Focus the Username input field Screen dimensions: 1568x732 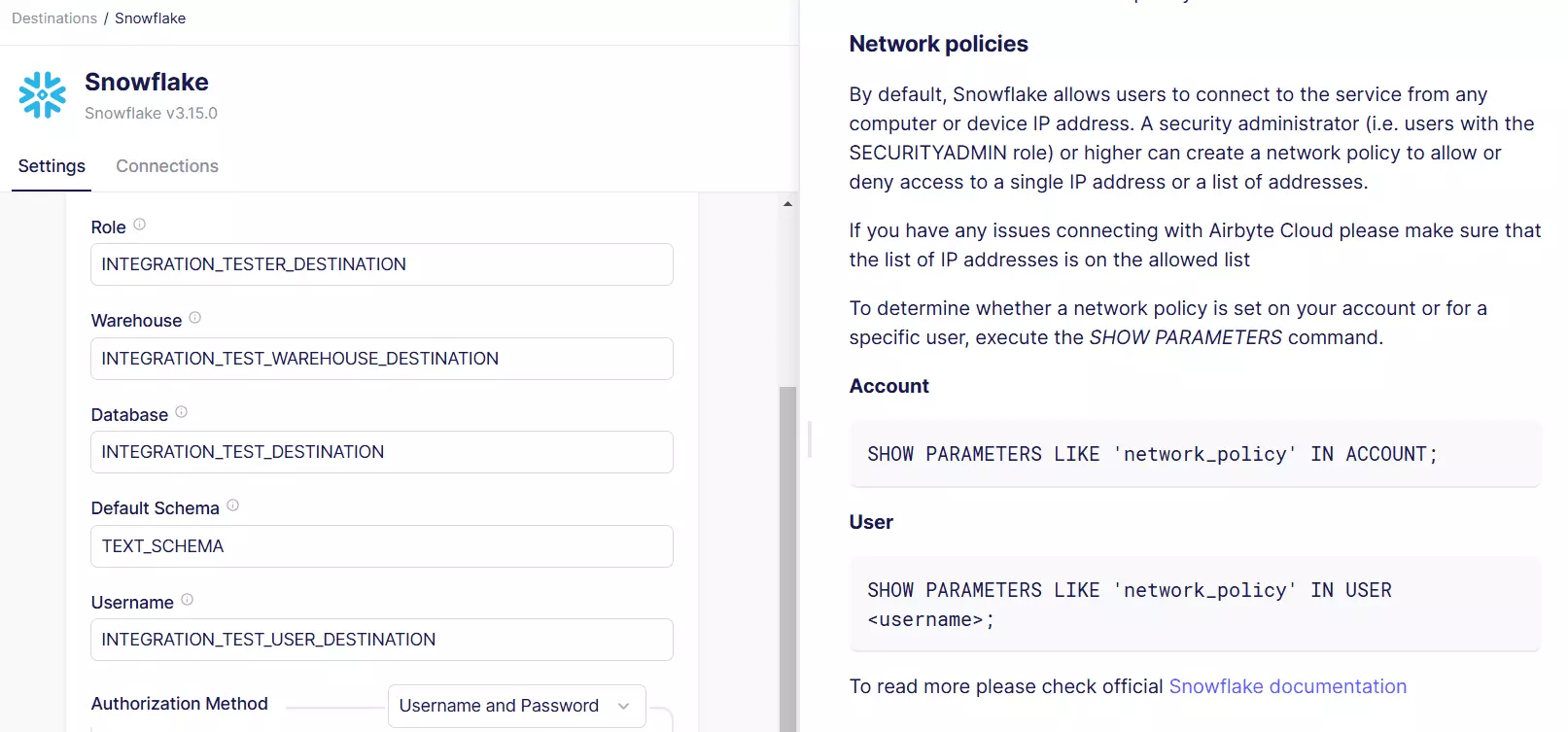(x=381, y=640)
